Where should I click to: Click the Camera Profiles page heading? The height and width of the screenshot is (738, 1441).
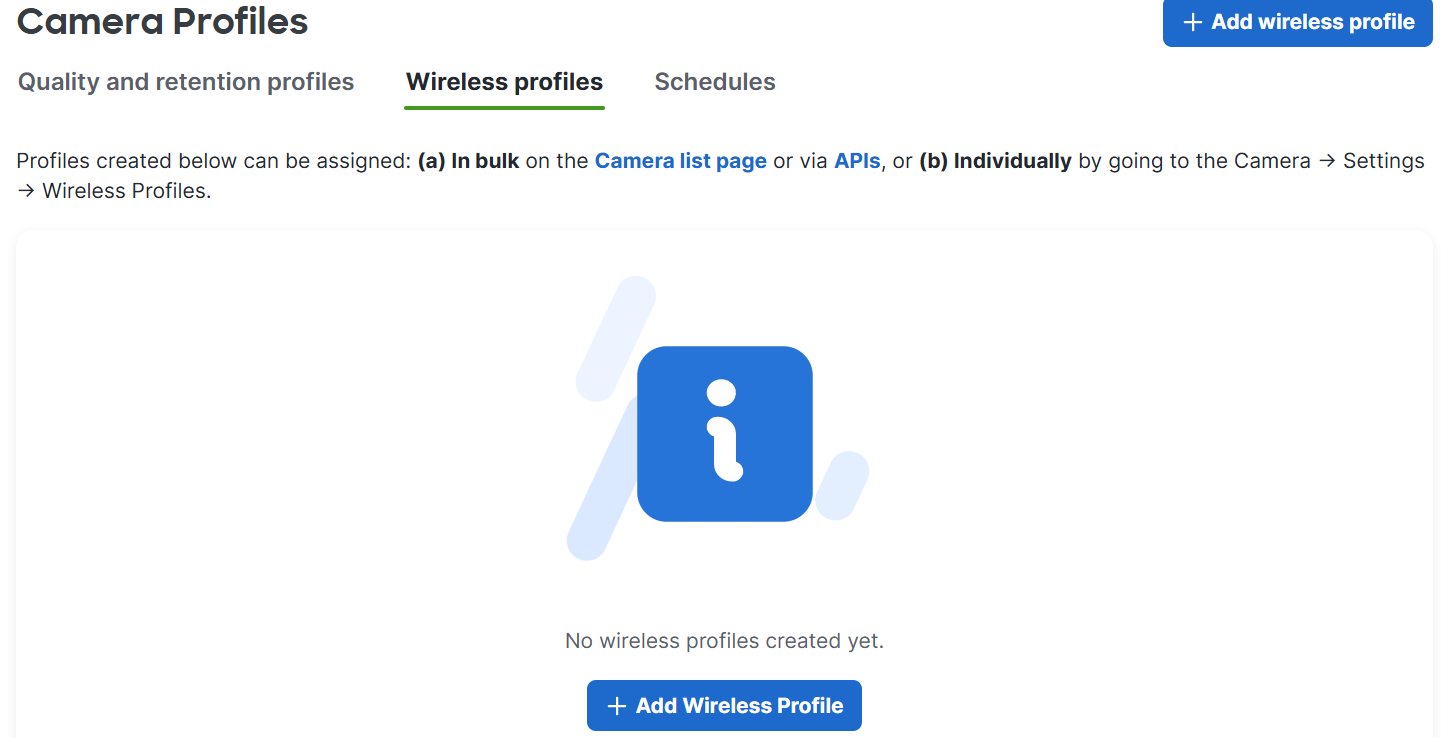[163, 20]
